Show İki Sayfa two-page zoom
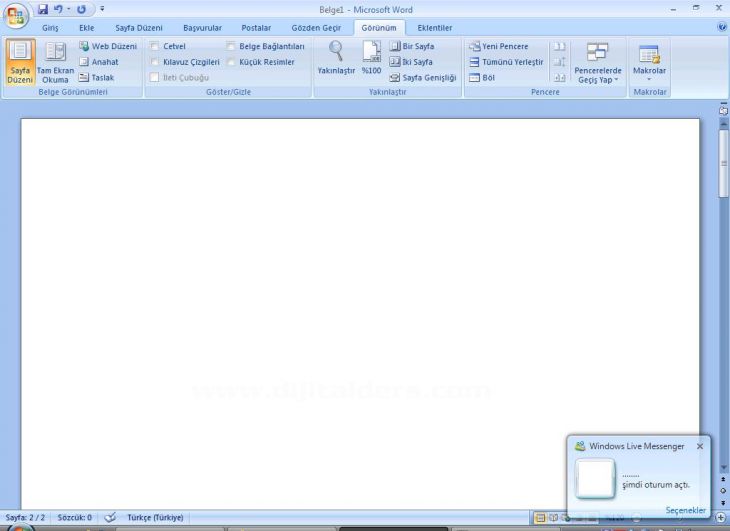 pyautogui.click(x=411, y=62)
